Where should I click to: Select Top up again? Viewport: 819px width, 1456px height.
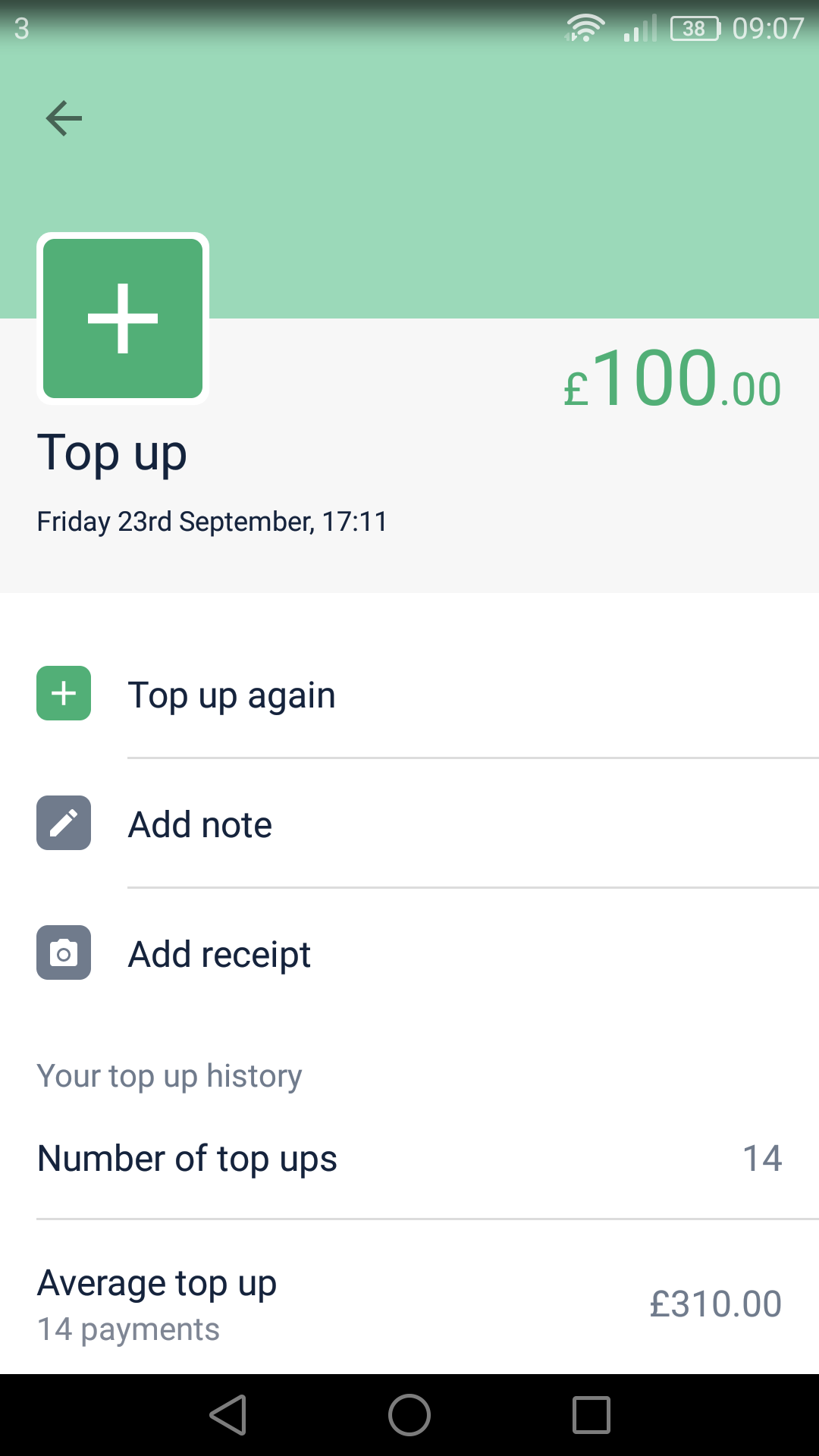[409, 694]
